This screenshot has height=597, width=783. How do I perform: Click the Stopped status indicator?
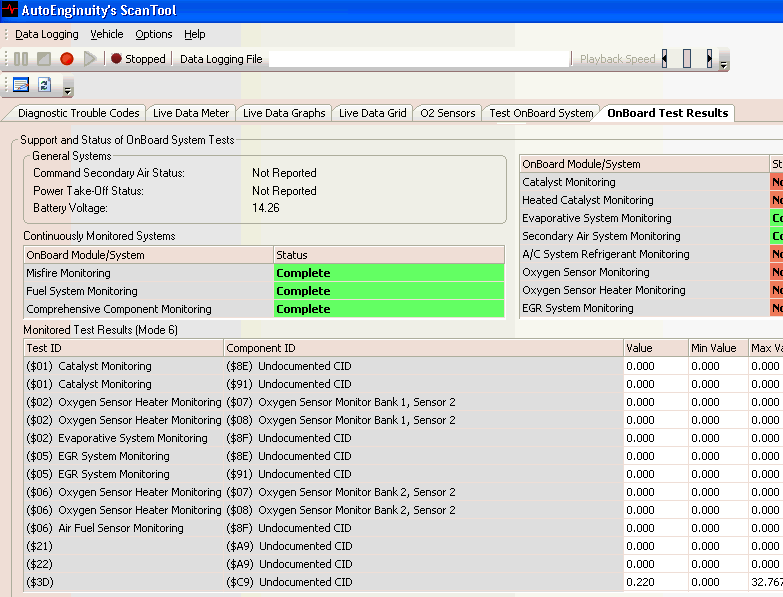[138, 59]
